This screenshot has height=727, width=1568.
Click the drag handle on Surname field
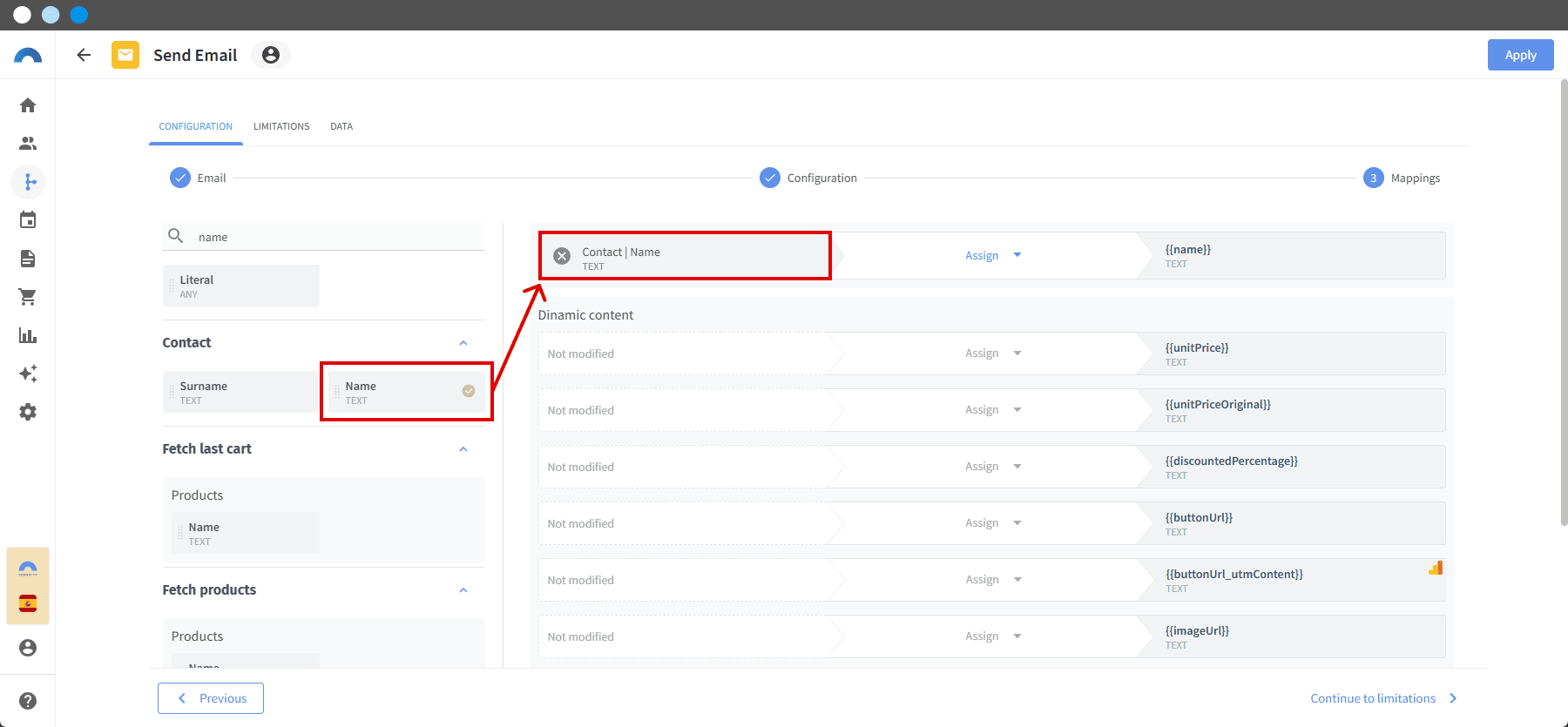171,392
